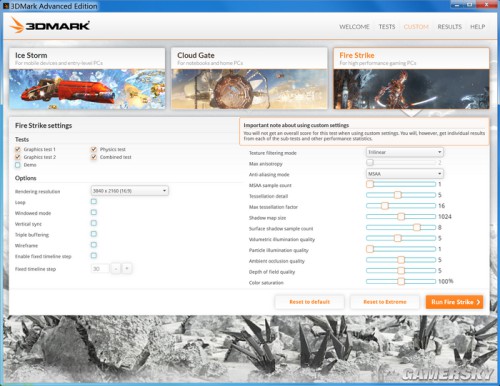
Task: Turn on Vertical sync checkbox
Action: (94, 223)
